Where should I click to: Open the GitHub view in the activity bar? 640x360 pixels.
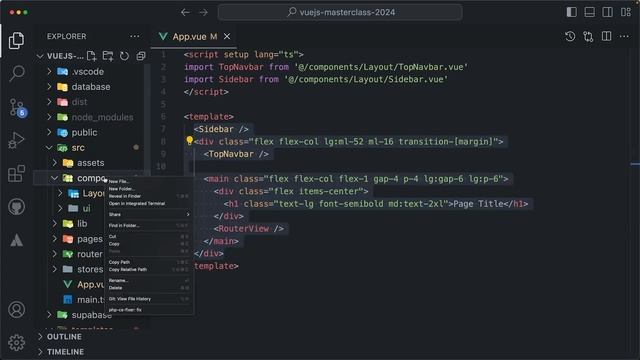pyautogui.click(x=16, y=207)
